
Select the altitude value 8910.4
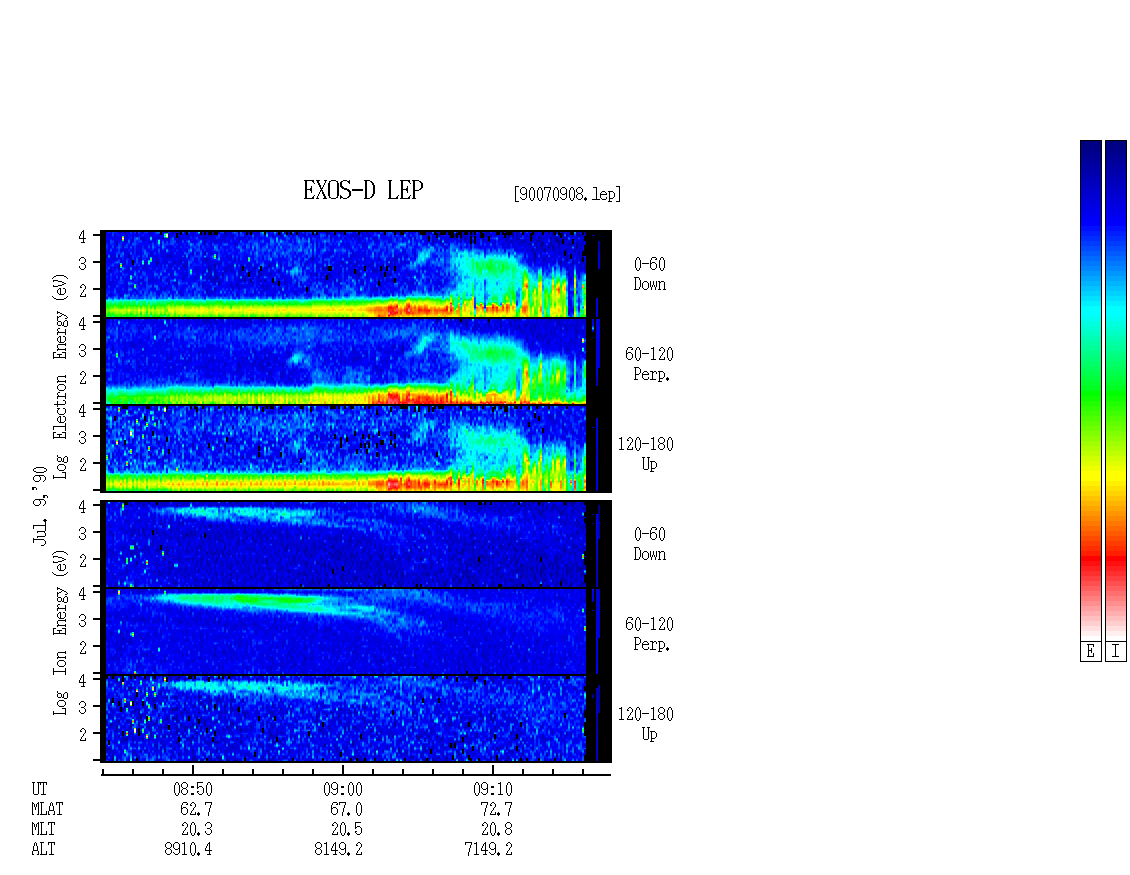188,849
